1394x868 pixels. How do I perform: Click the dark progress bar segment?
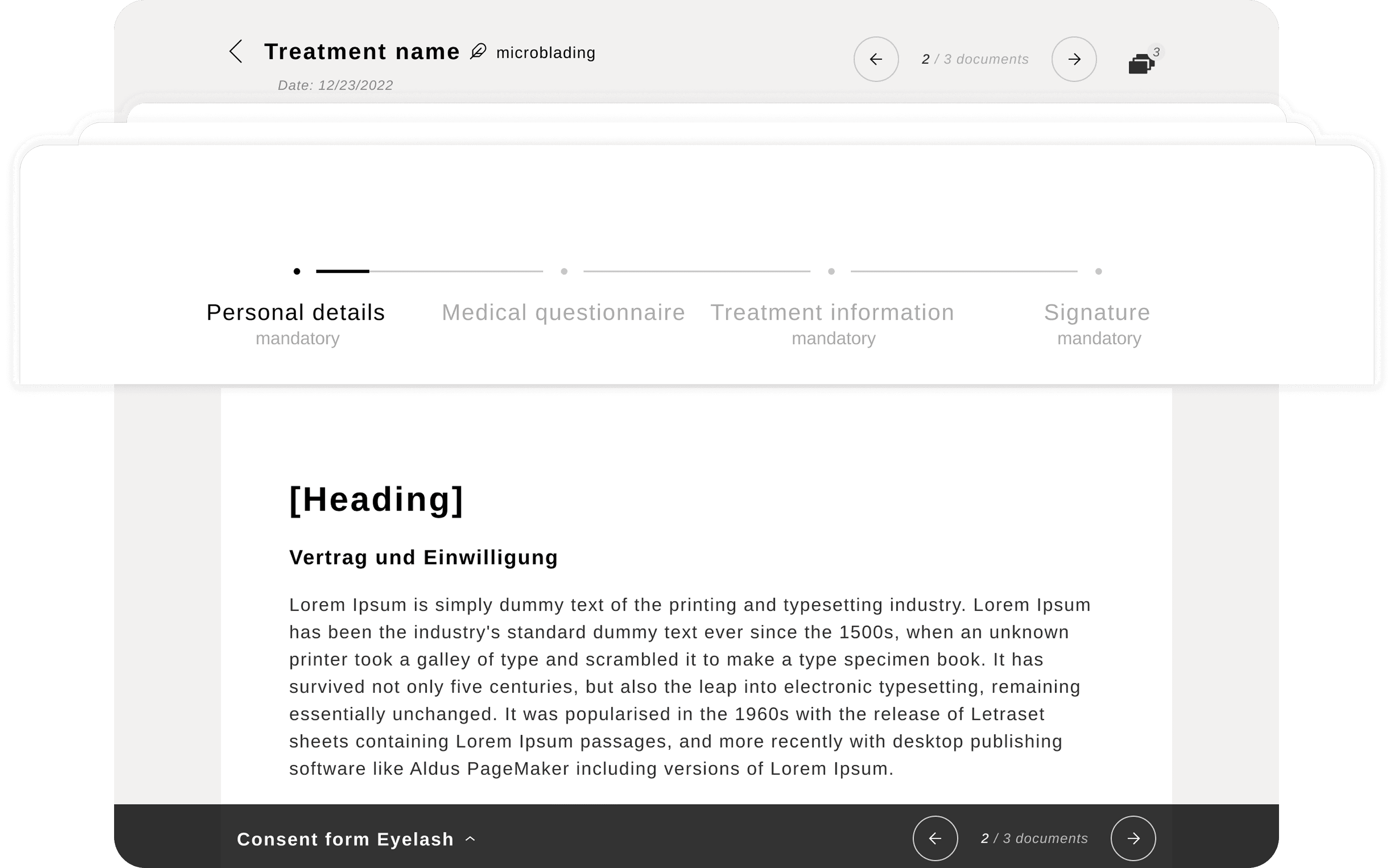[x=342, y=271]
